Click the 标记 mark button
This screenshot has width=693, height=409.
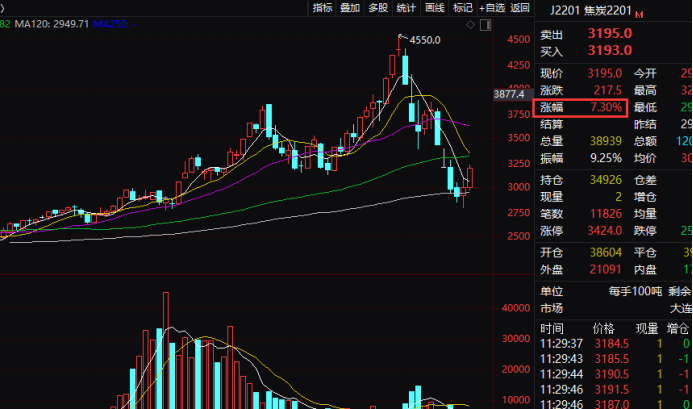tap(462, 8)
